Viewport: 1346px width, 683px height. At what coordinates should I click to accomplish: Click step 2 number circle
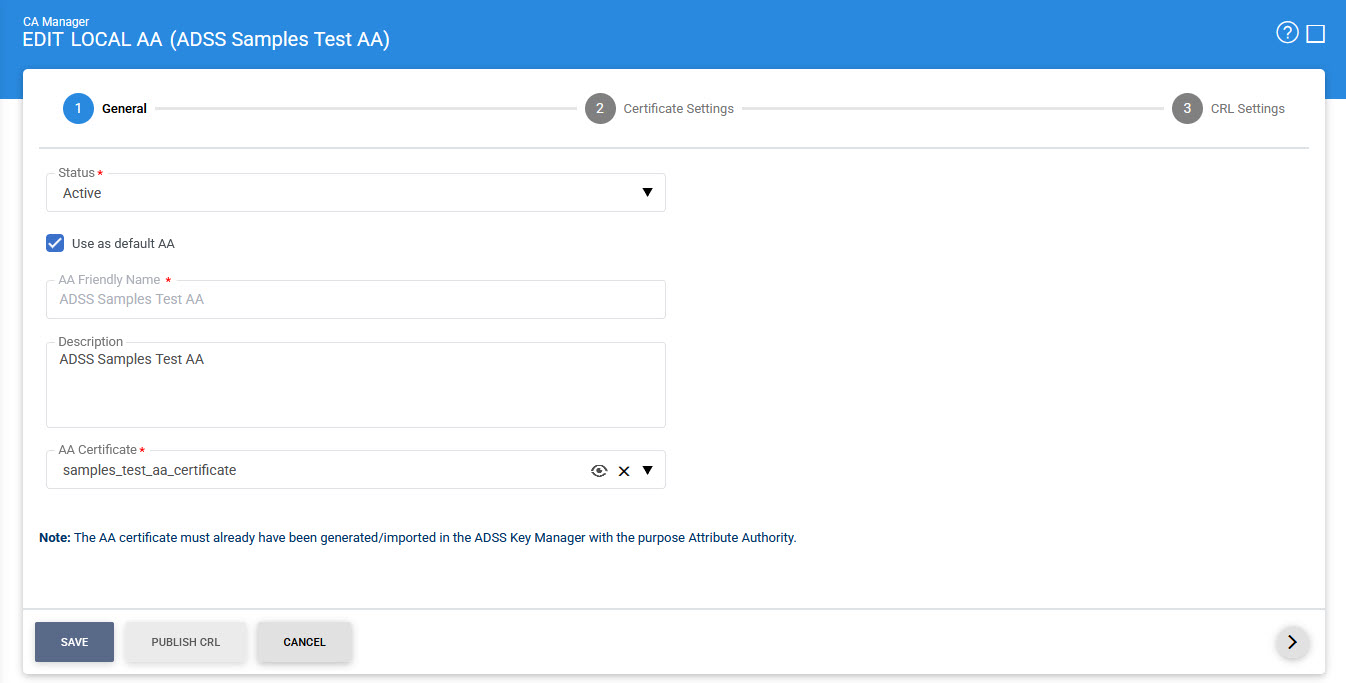tap(600, 108)
